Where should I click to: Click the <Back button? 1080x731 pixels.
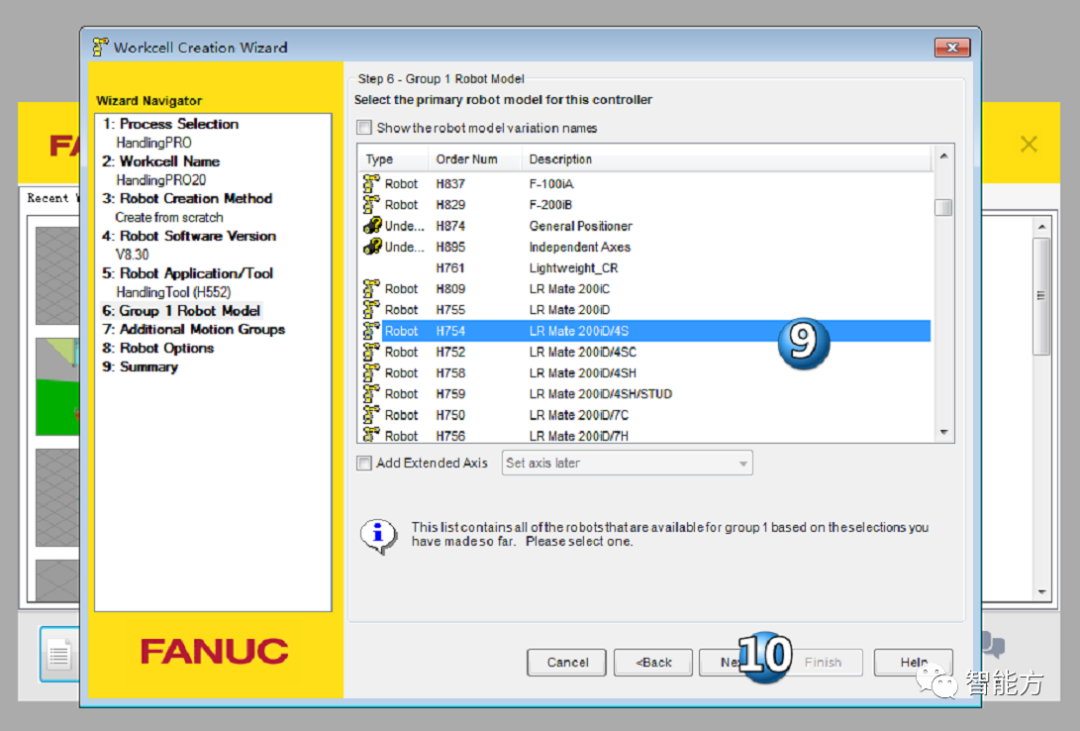pyautogui.click(x=653, y=662)
